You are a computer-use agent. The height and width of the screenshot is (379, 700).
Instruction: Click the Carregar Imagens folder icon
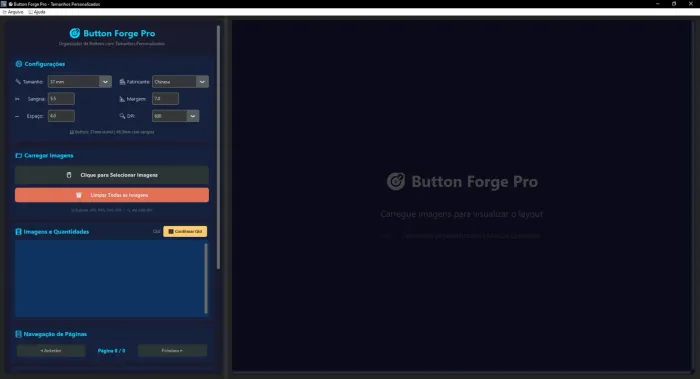19,155
